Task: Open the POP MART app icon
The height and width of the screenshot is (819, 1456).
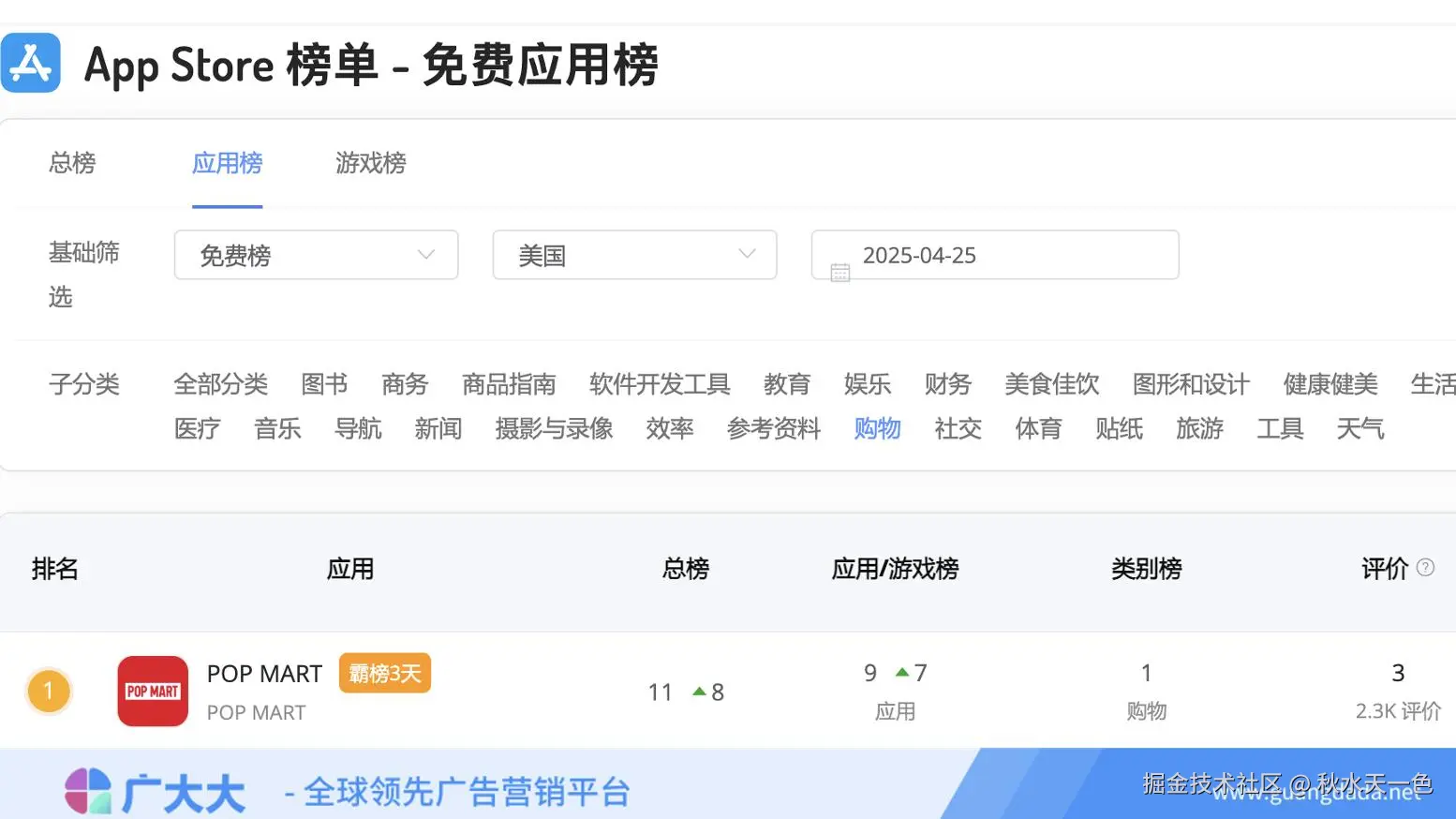Action: [153, 692]
